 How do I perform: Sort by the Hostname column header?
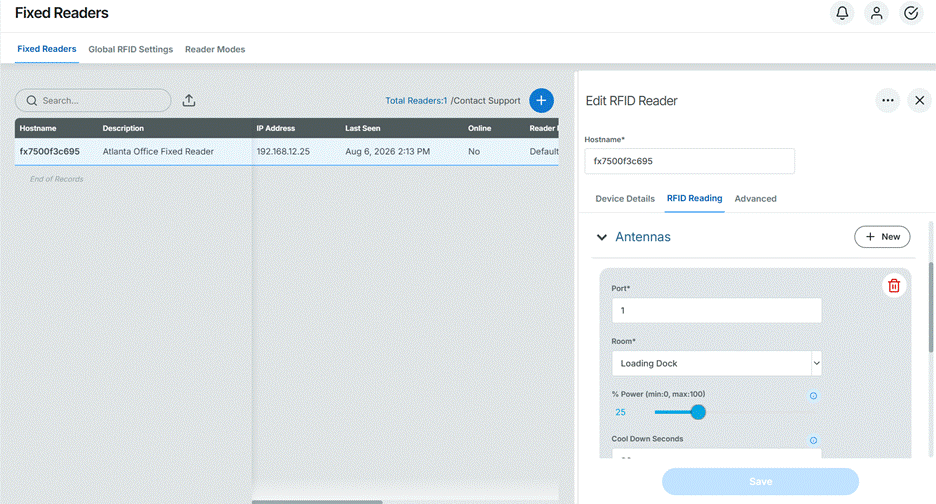[38, 128]
